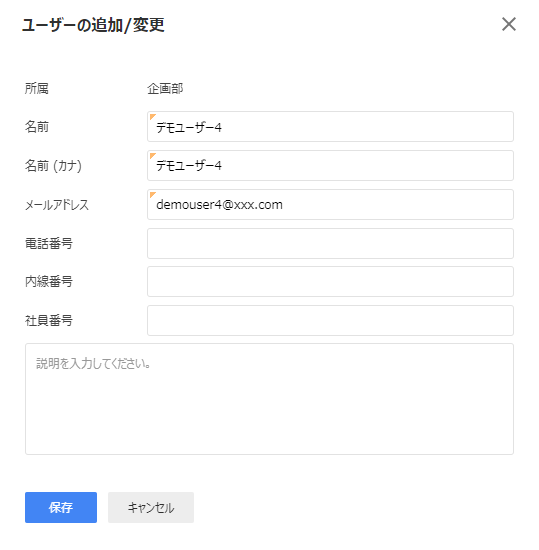The width and height of the screenshot is (539, 550).
Task: Click the キャンセル button
Action: [151, 507]
